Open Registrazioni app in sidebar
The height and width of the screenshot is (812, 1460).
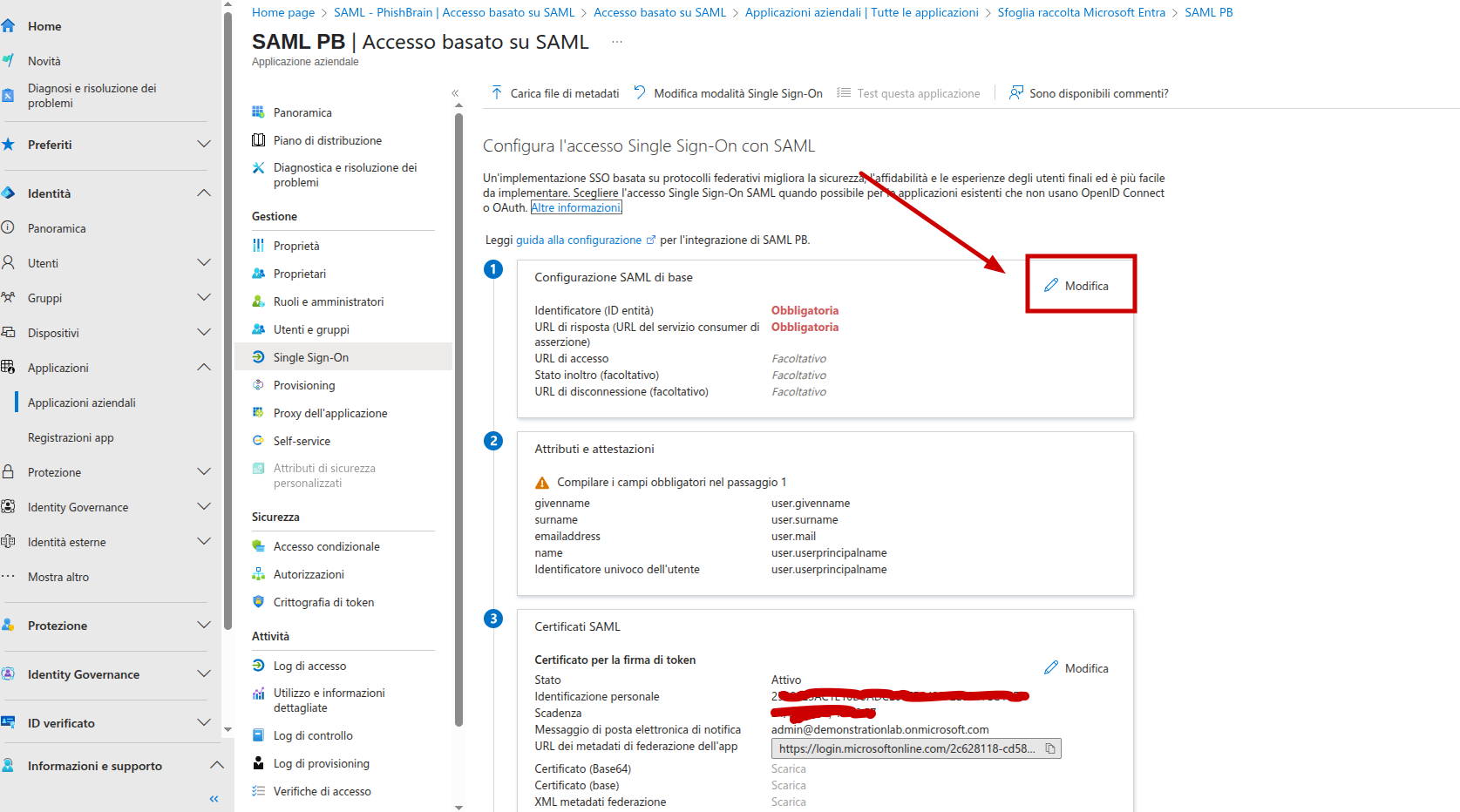point(71,437)
